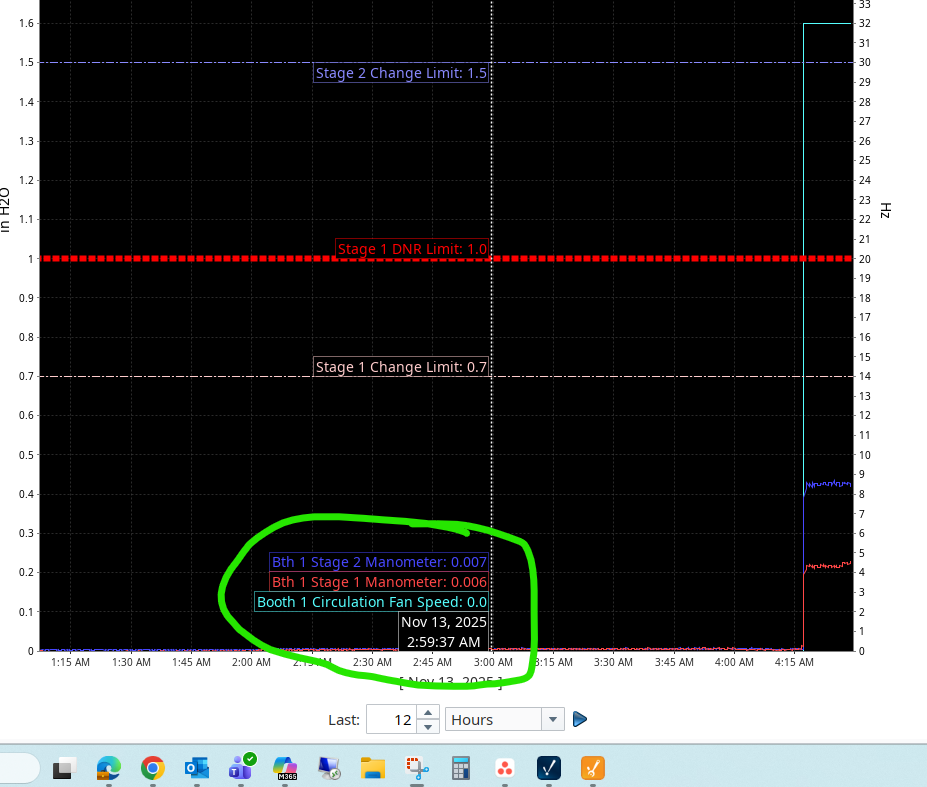927x787 pixels.
Task: Open the dark blue checkmark app
Action: [x=549, y=768]
